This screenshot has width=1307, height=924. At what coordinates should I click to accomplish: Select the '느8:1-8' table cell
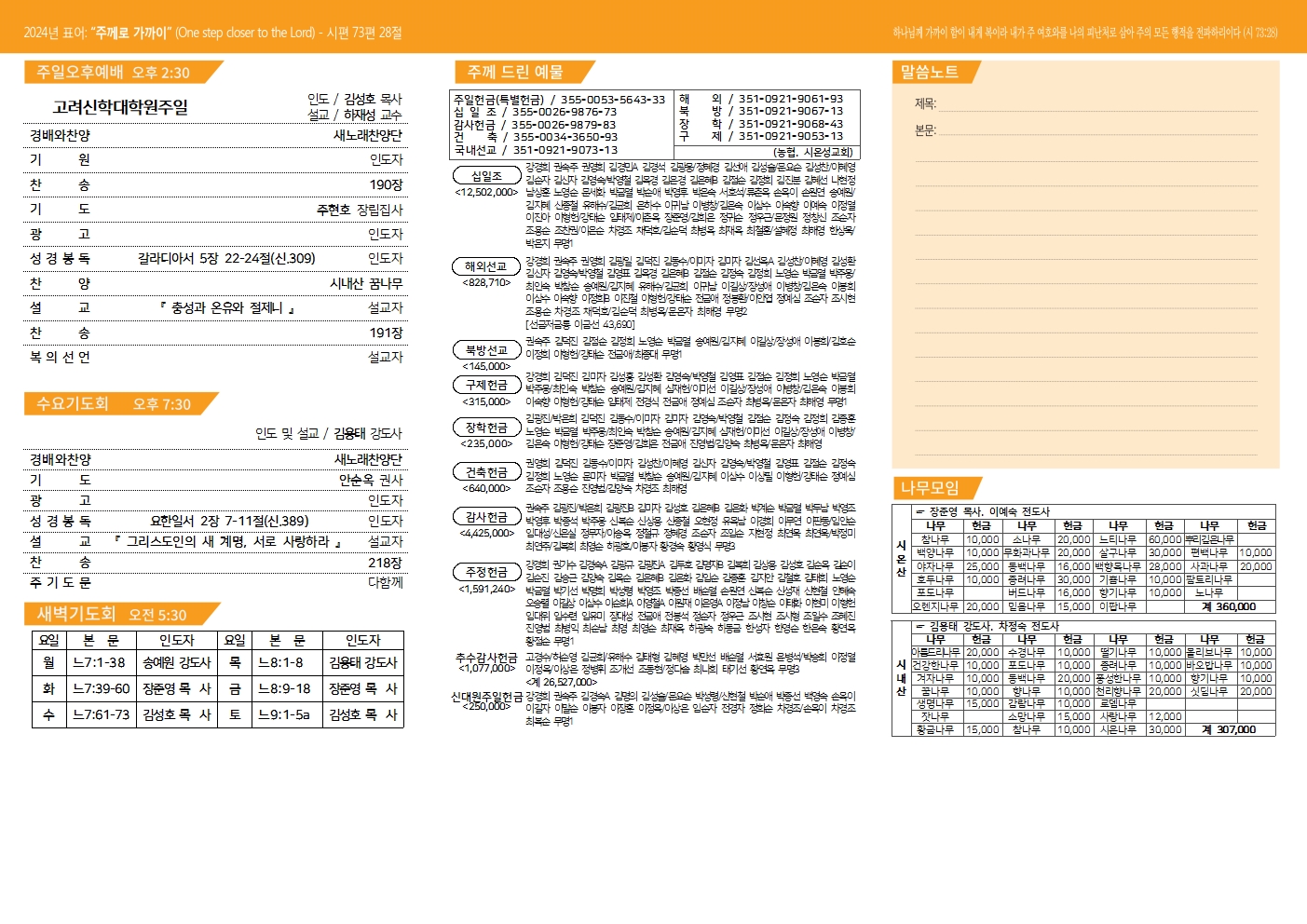tap(281, 663)
